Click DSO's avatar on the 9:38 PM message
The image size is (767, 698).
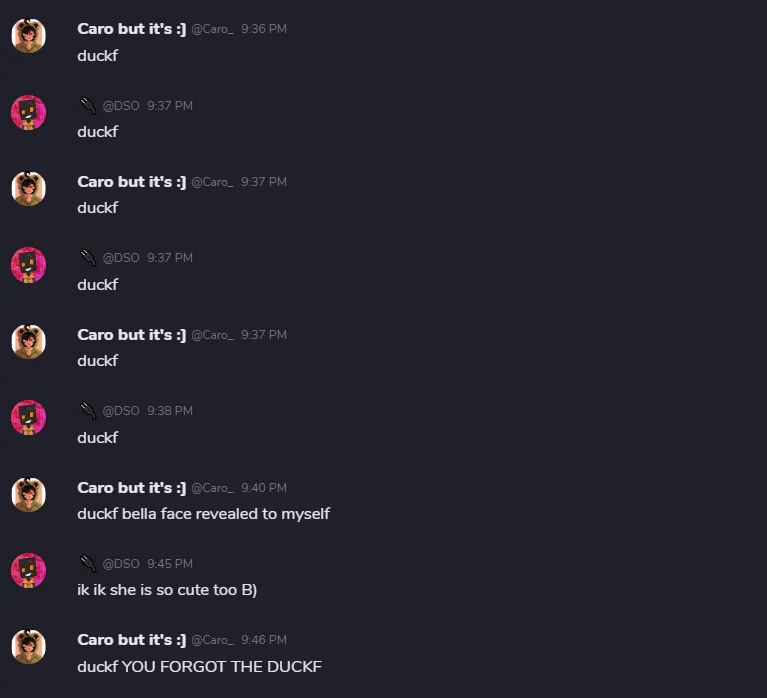[28, 418]
